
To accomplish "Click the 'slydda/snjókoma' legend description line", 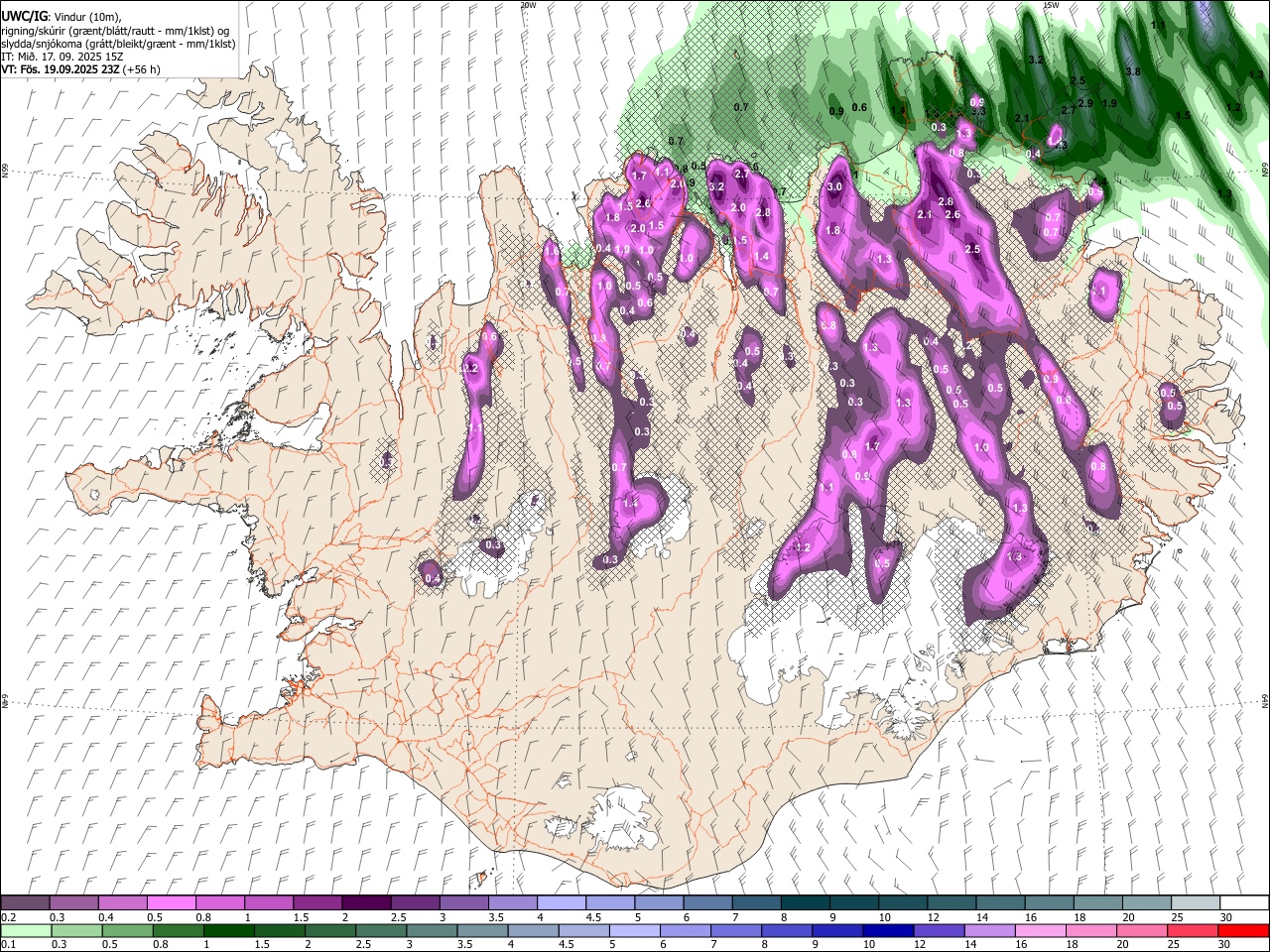I will pos(118,44).
